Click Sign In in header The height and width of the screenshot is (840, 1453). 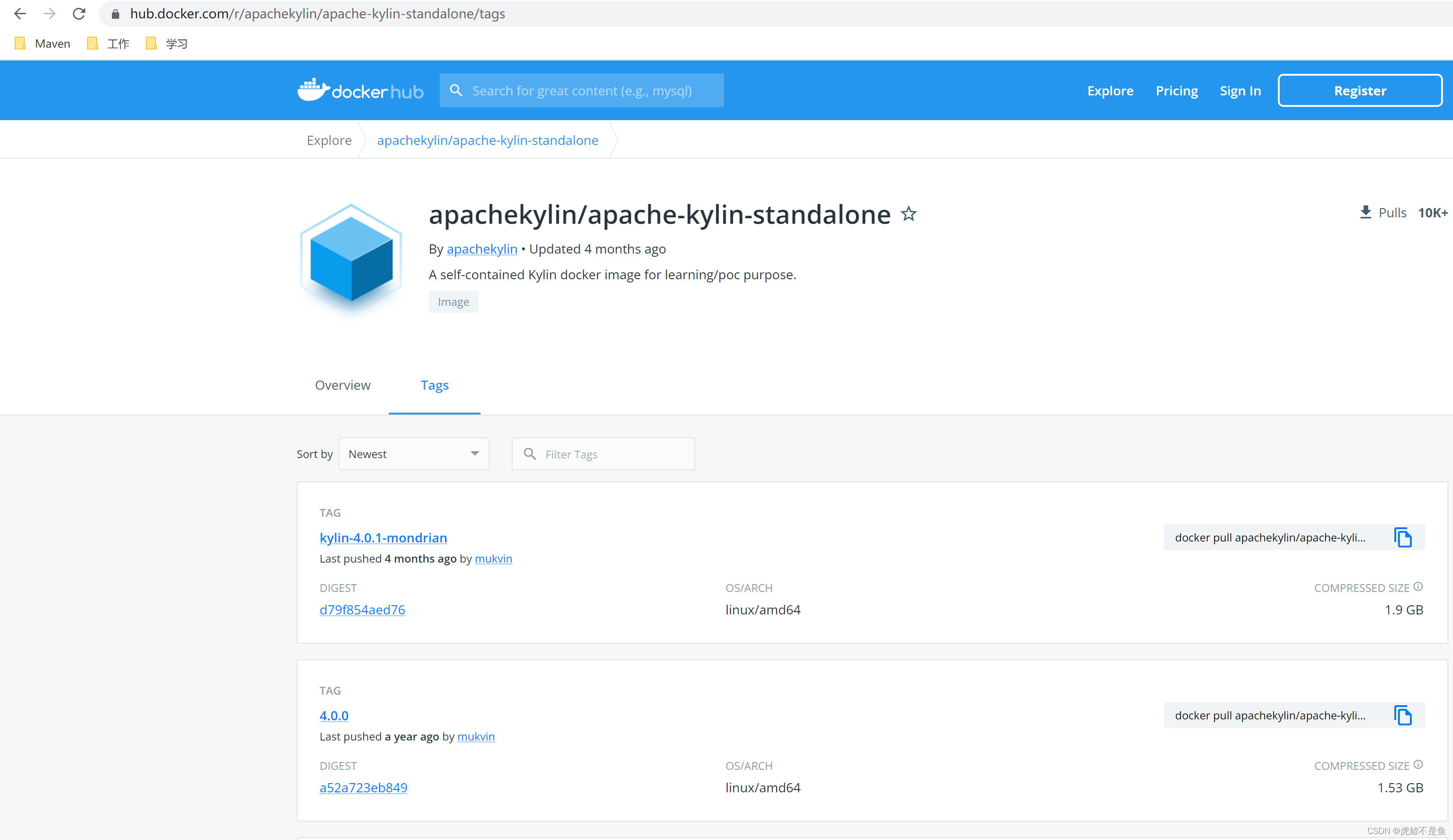[x=1240, y=90]
